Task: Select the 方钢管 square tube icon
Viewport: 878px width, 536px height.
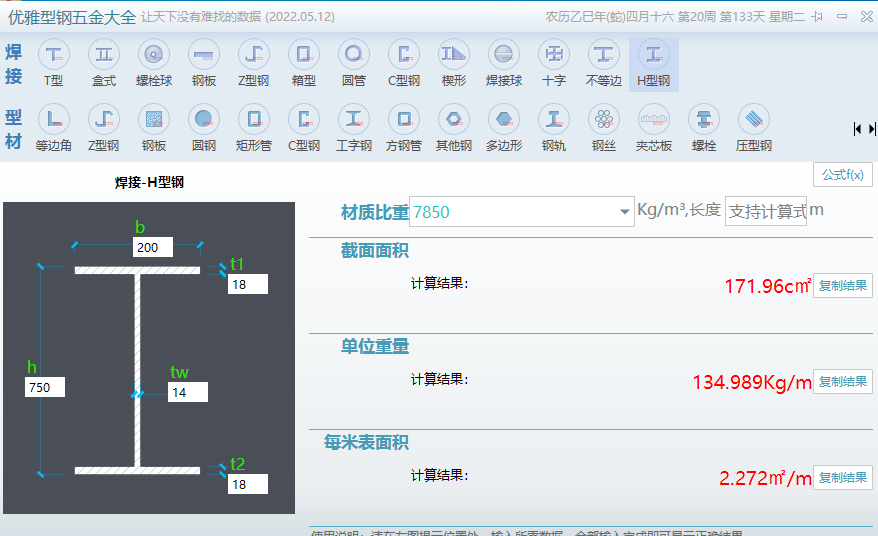Action: (404, 128)
